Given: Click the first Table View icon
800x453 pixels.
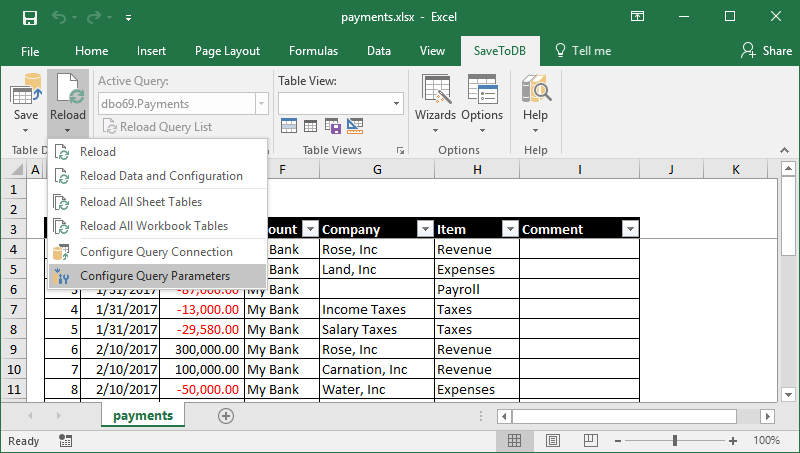Looking at the screenshot, I should point(289,125).
